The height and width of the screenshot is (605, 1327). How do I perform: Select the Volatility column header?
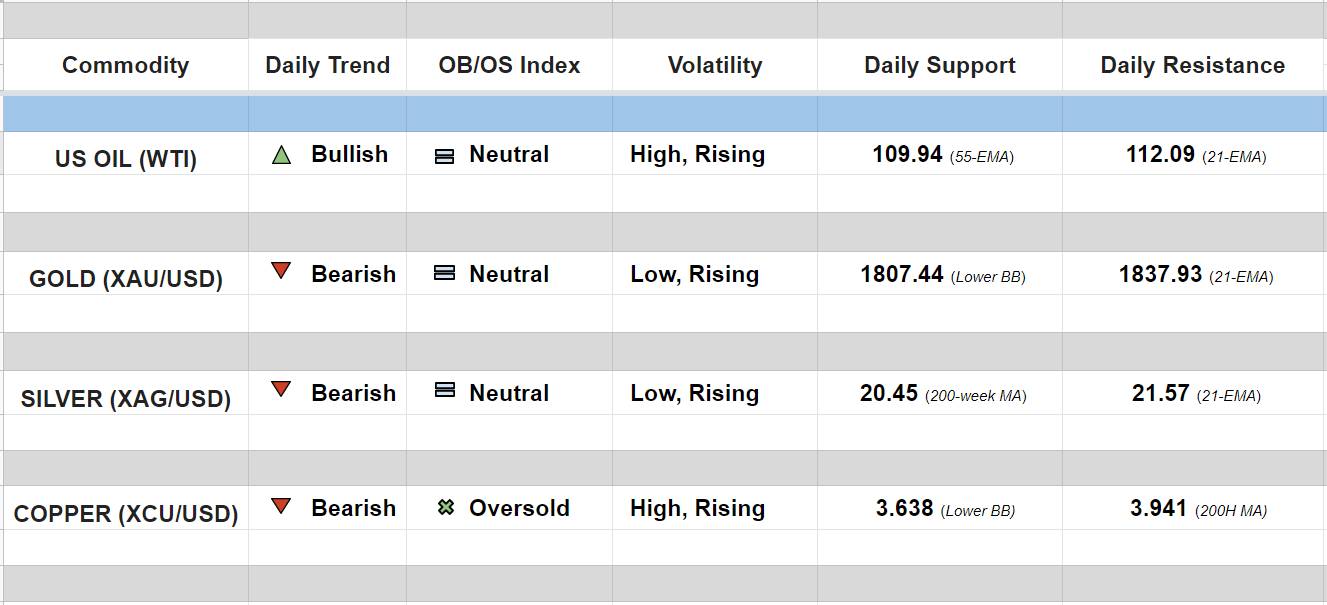pos(714,66)
